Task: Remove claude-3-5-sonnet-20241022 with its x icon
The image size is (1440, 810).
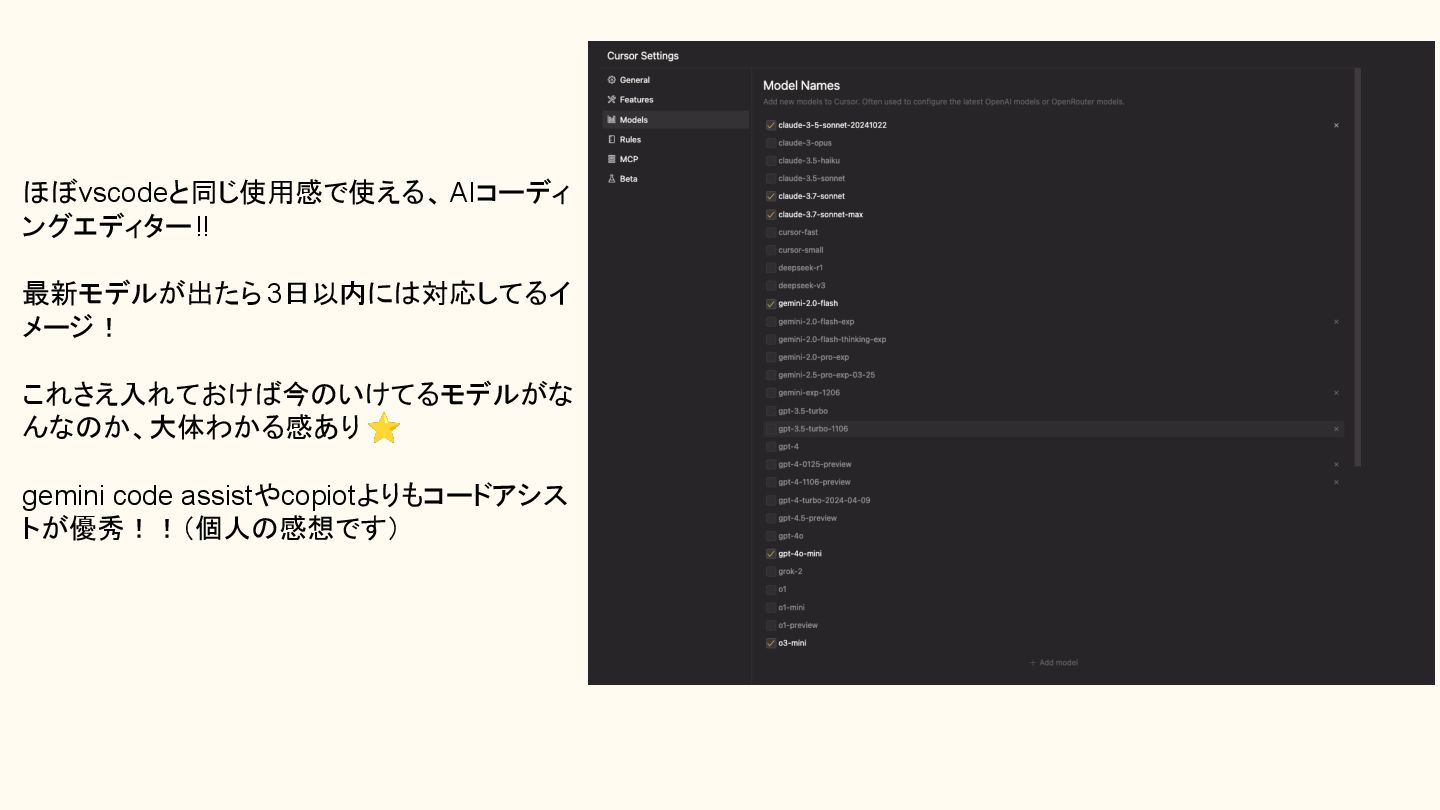Action: (x=1336, y=125)
